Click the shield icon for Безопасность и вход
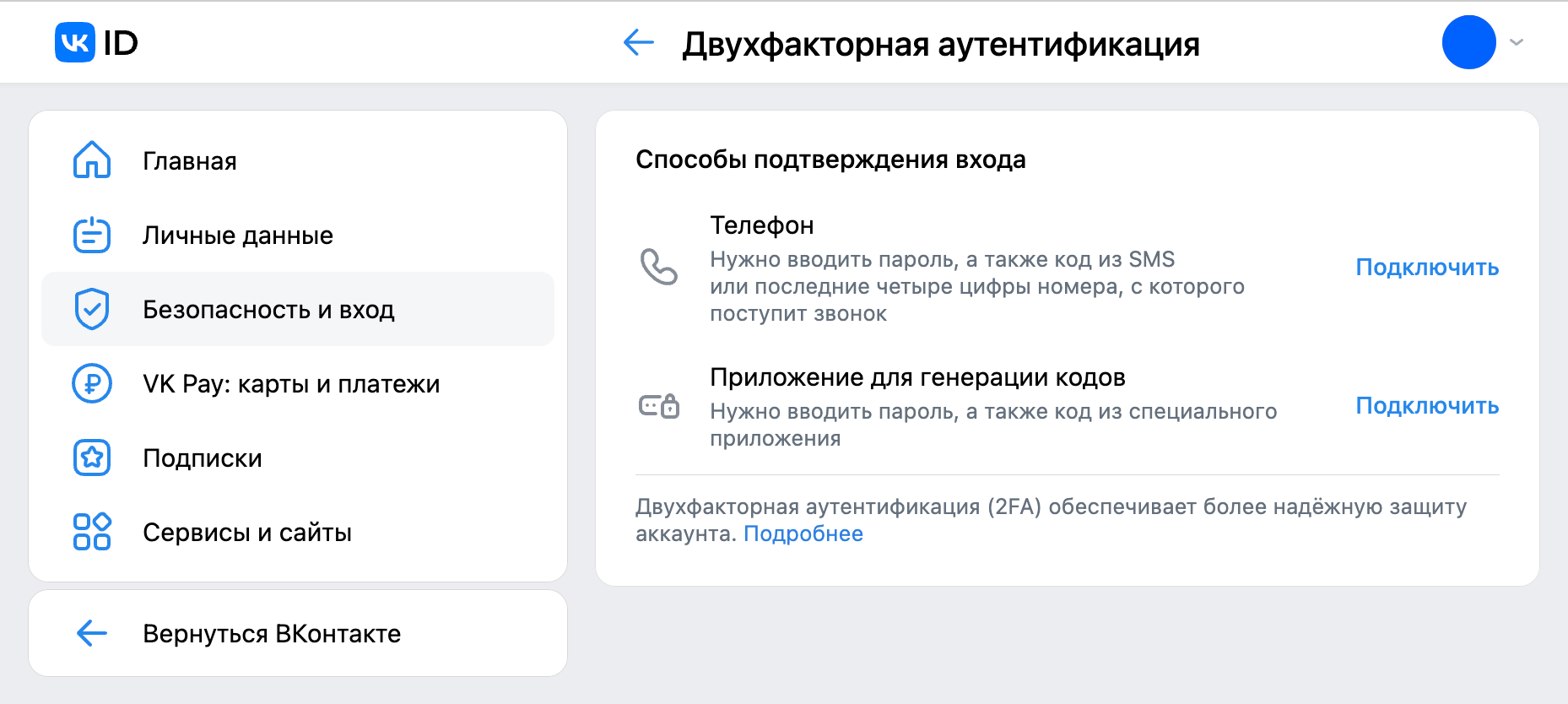The image size is (1568, 704). coord(92,309)
